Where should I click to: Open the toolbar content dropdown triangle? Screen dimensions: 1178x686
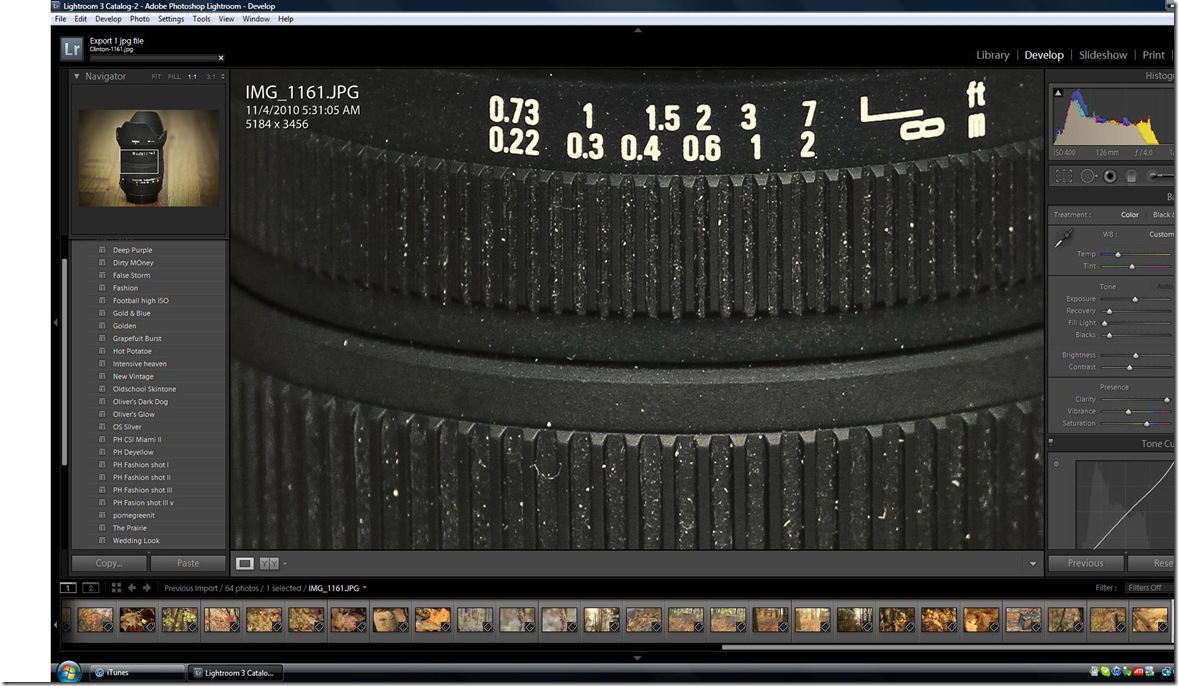pos(1032,564)
